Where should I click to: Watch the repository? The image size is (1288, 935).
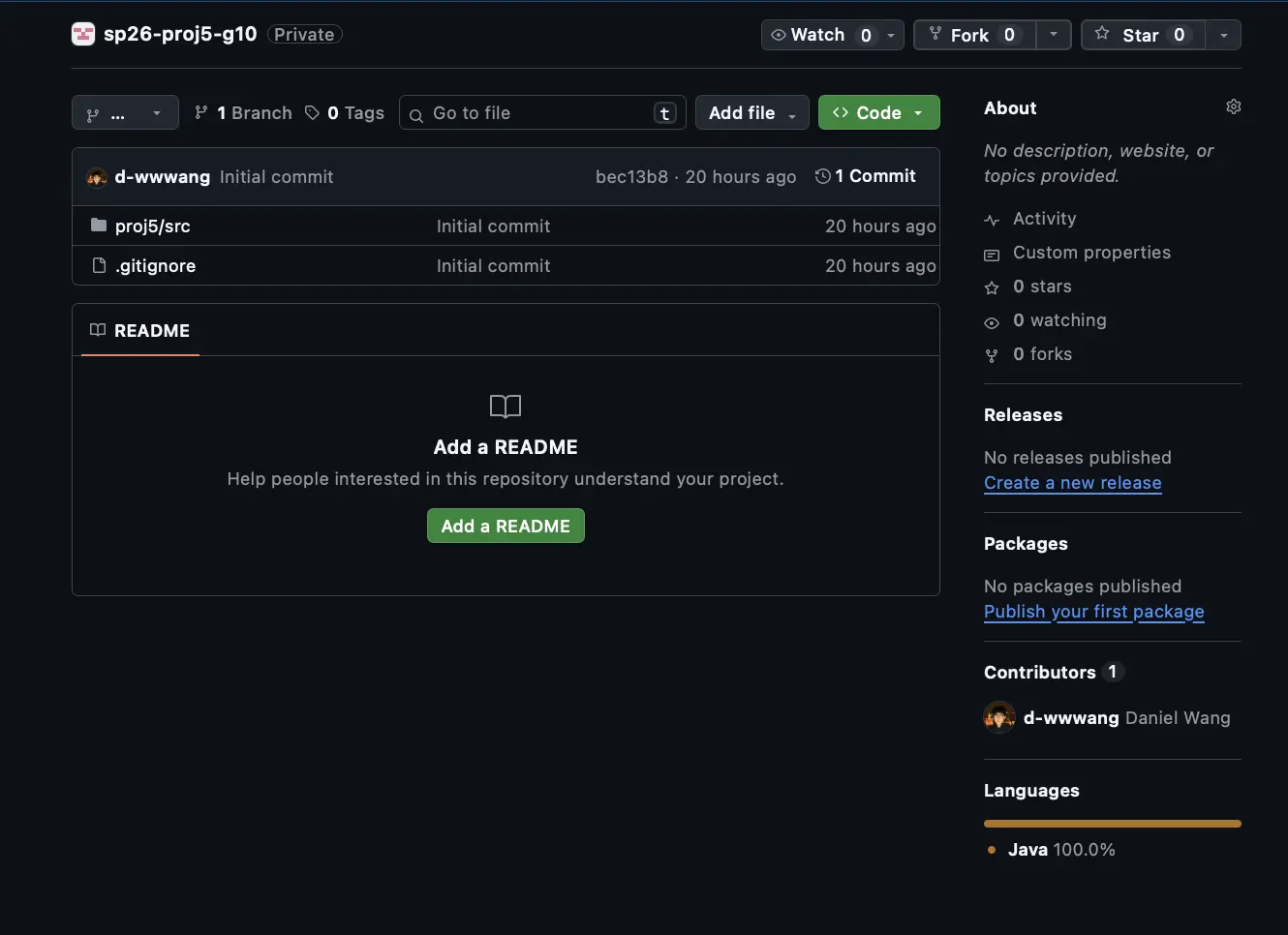click(x=816, y=35)
